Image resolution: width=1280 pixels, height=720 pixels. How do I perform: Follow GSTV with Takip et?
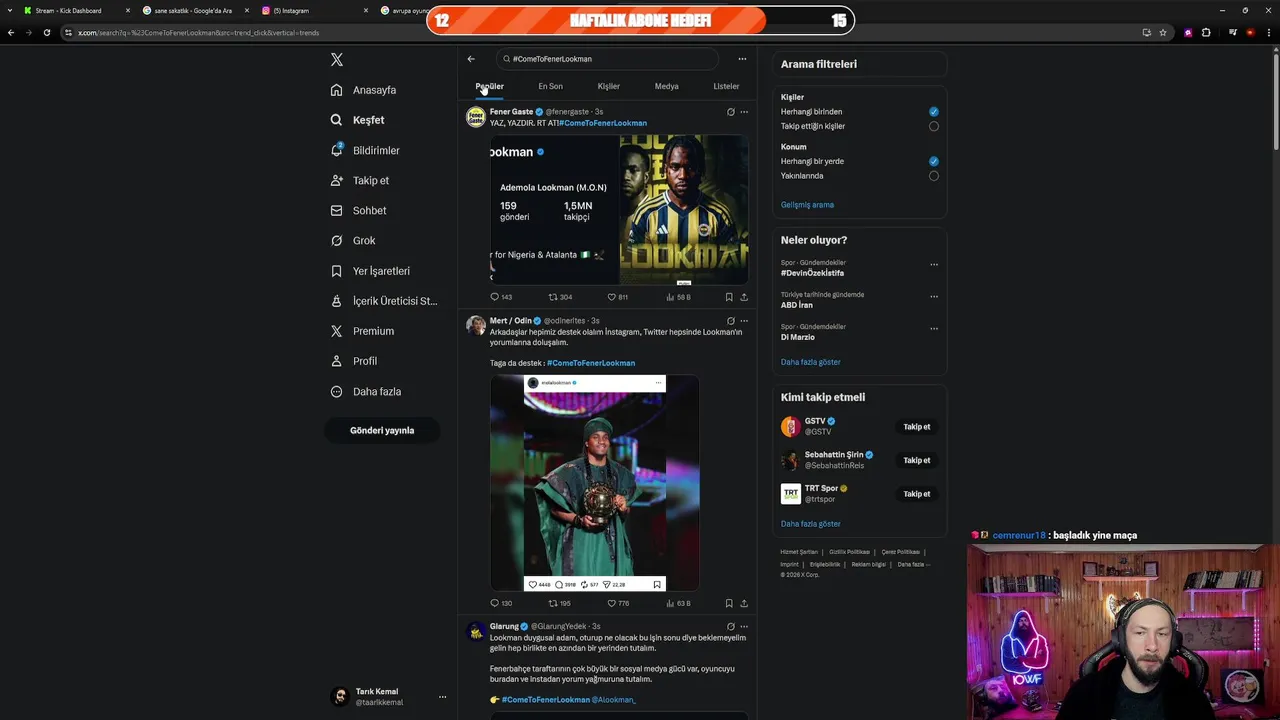click(917, 427)
